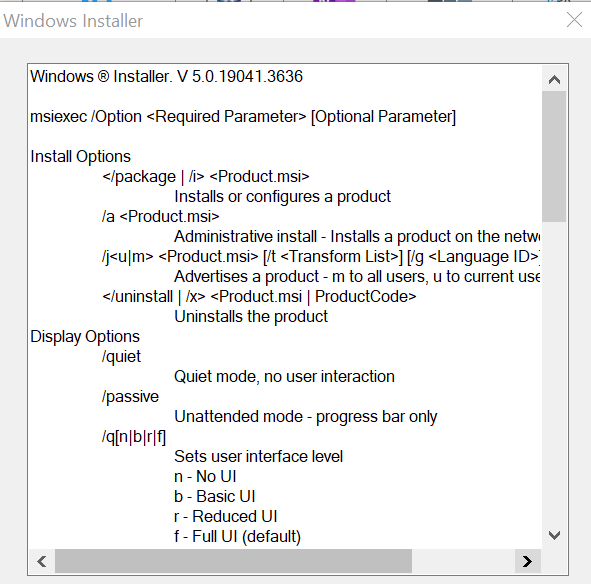Image resolution: width=591 pixels, height=584 pixels.
Task: Click the scroll right arrow at the bottom
Action: tap(528, 561)
